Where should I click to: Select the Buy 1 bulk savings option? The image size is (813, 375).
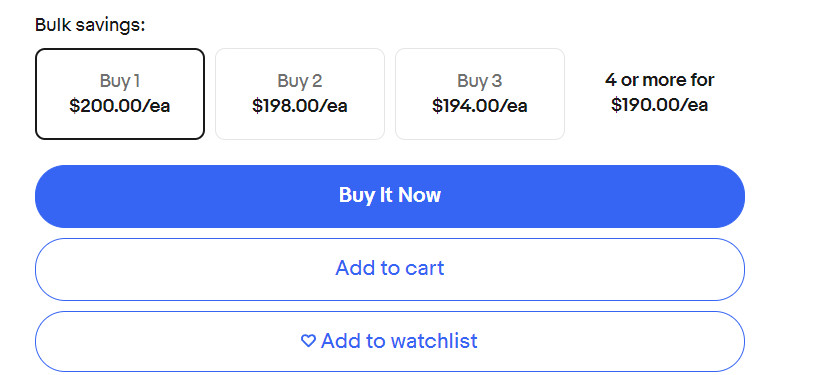pyautogui.click(x=120, y=94)
